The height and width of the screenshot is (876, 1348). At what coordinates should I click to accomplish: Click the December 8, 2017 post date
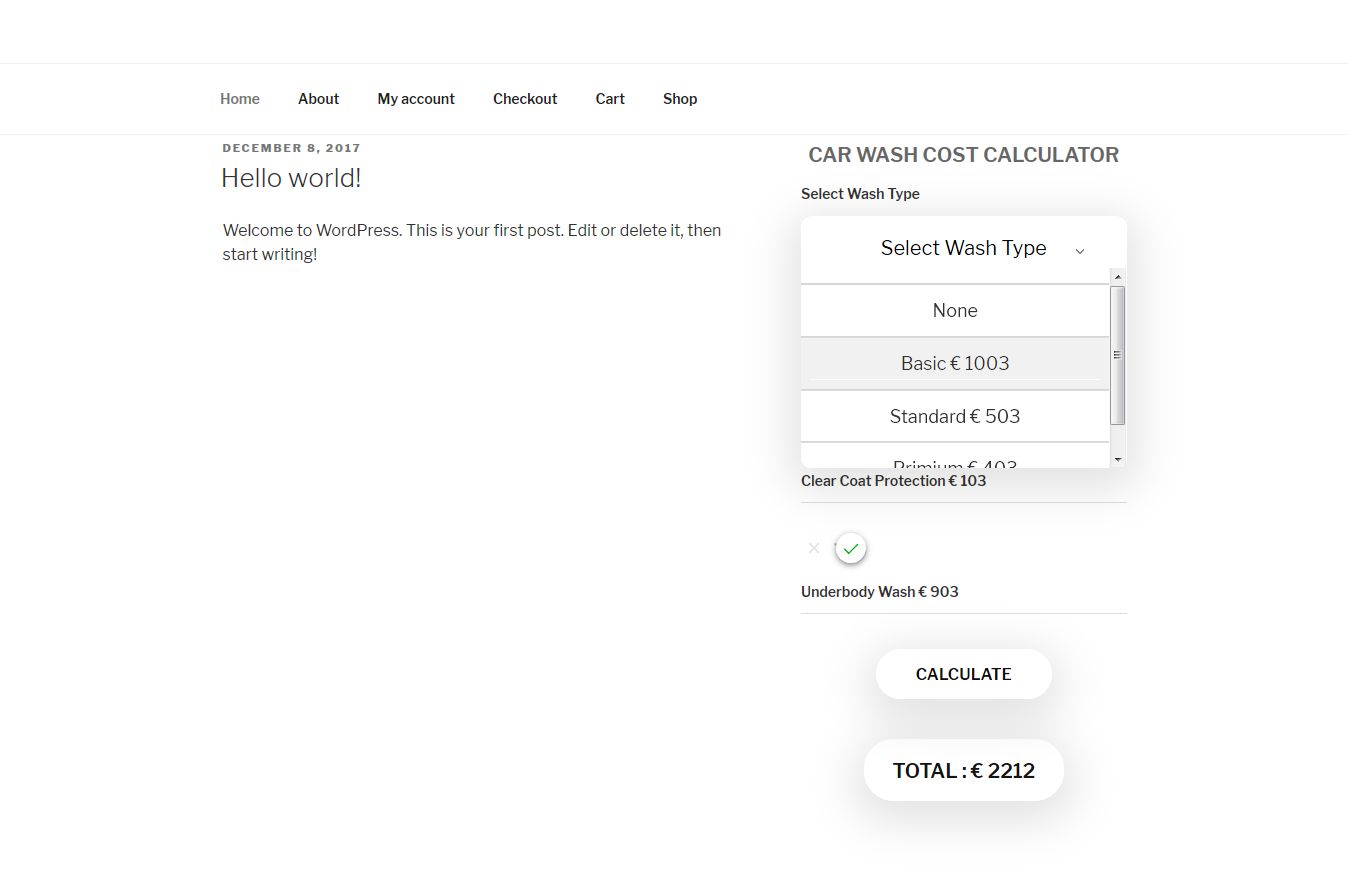click(291, 148)
